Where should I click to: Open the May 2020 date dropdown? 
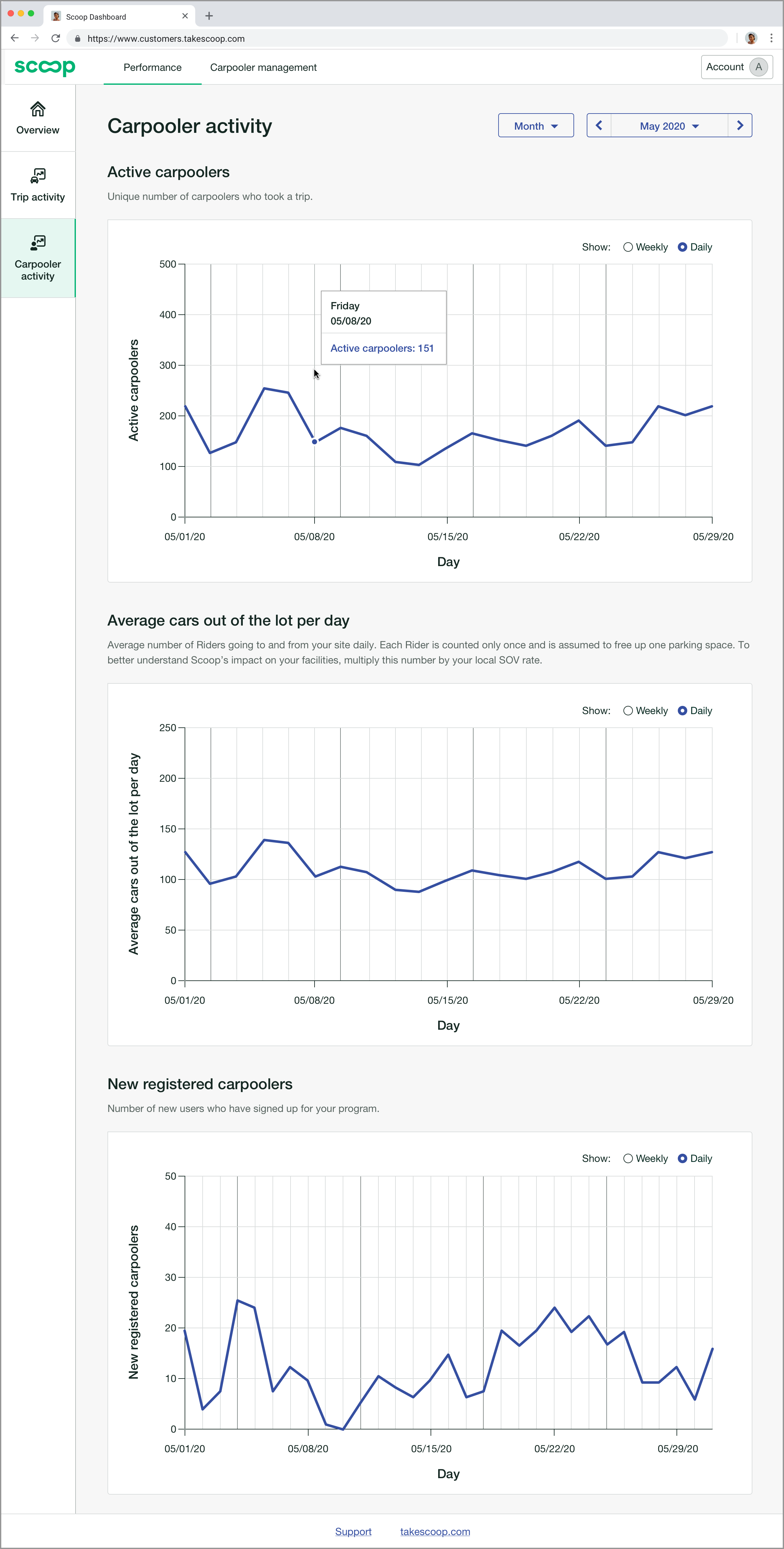coord(669,126)
